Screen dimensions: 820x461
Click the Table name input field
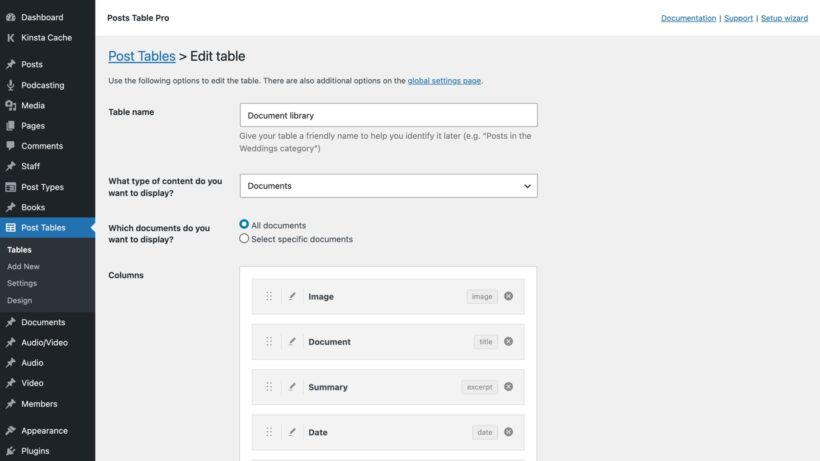tap(389, 115)
